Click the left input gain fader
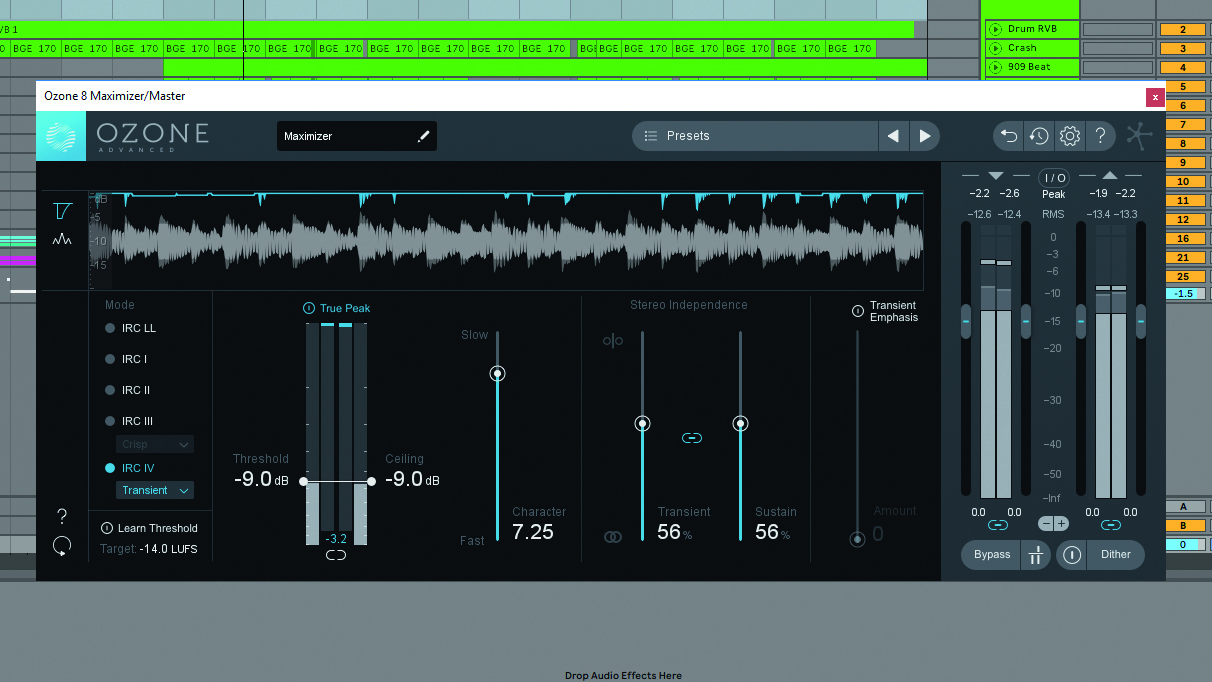Screen dimensions: 1212x682 966,322
